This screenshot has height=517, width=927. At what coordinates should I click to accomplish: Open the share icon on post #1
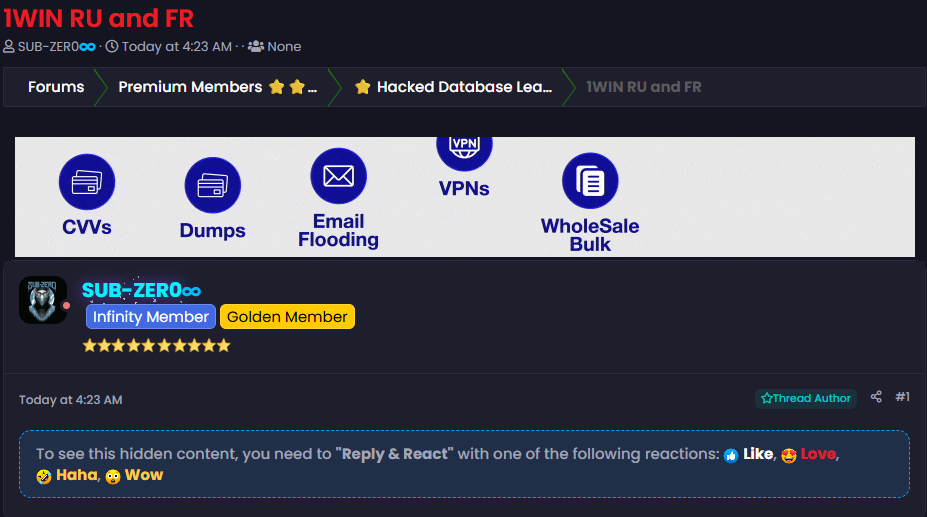tap(876, 397)
